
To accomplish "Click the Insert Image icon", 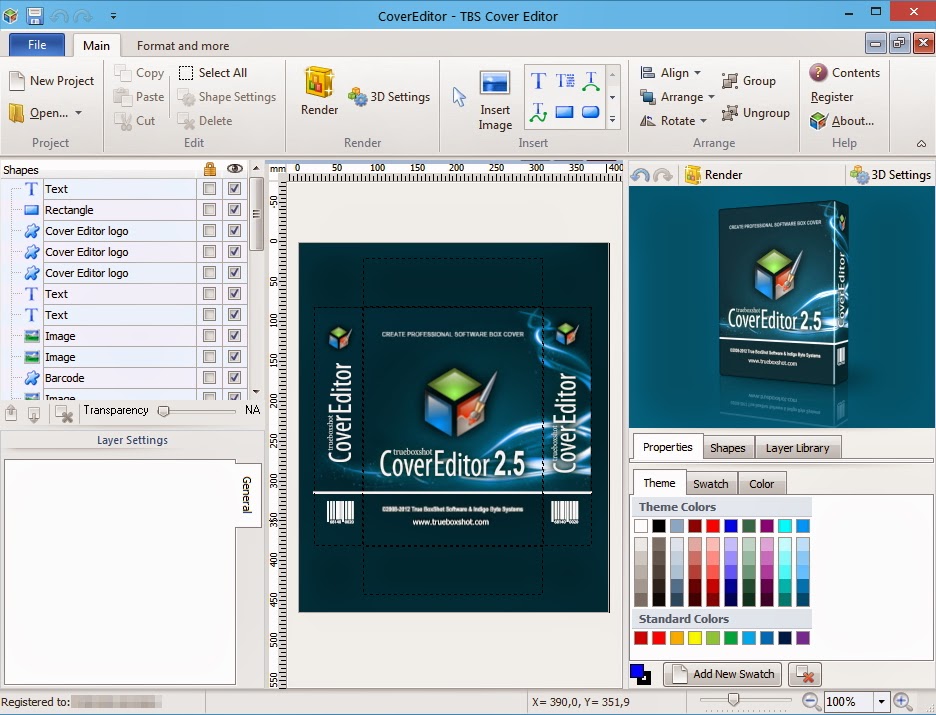I will pos(495,83).
